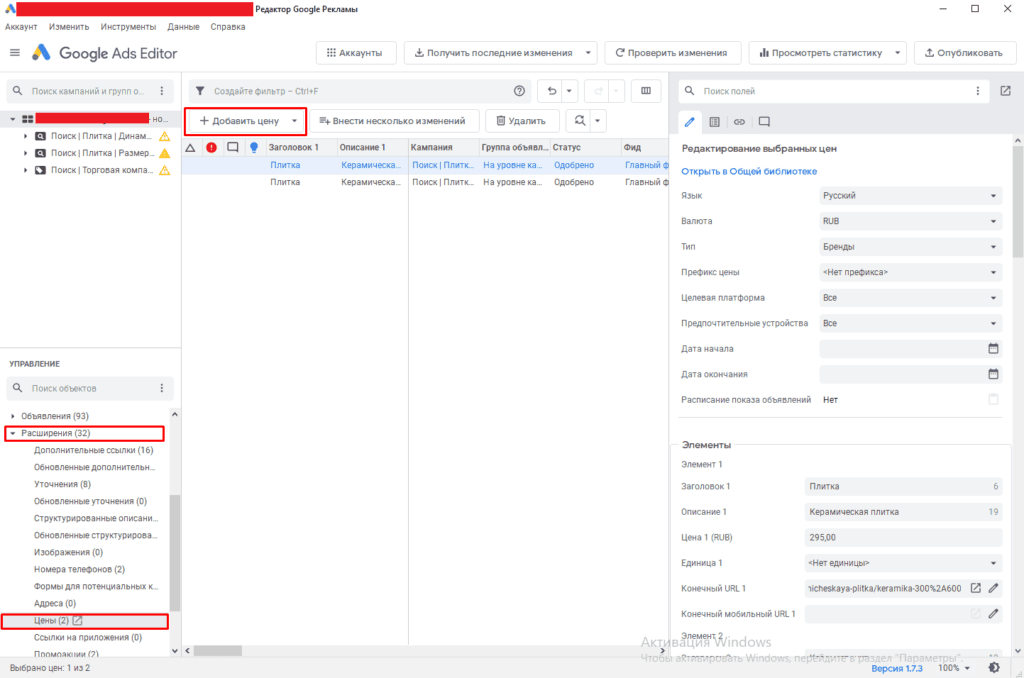Expand the arrow next to Добавить цену
Image resolution: width=1024 pixels, height=678 pixels.
tap(295, 121)
